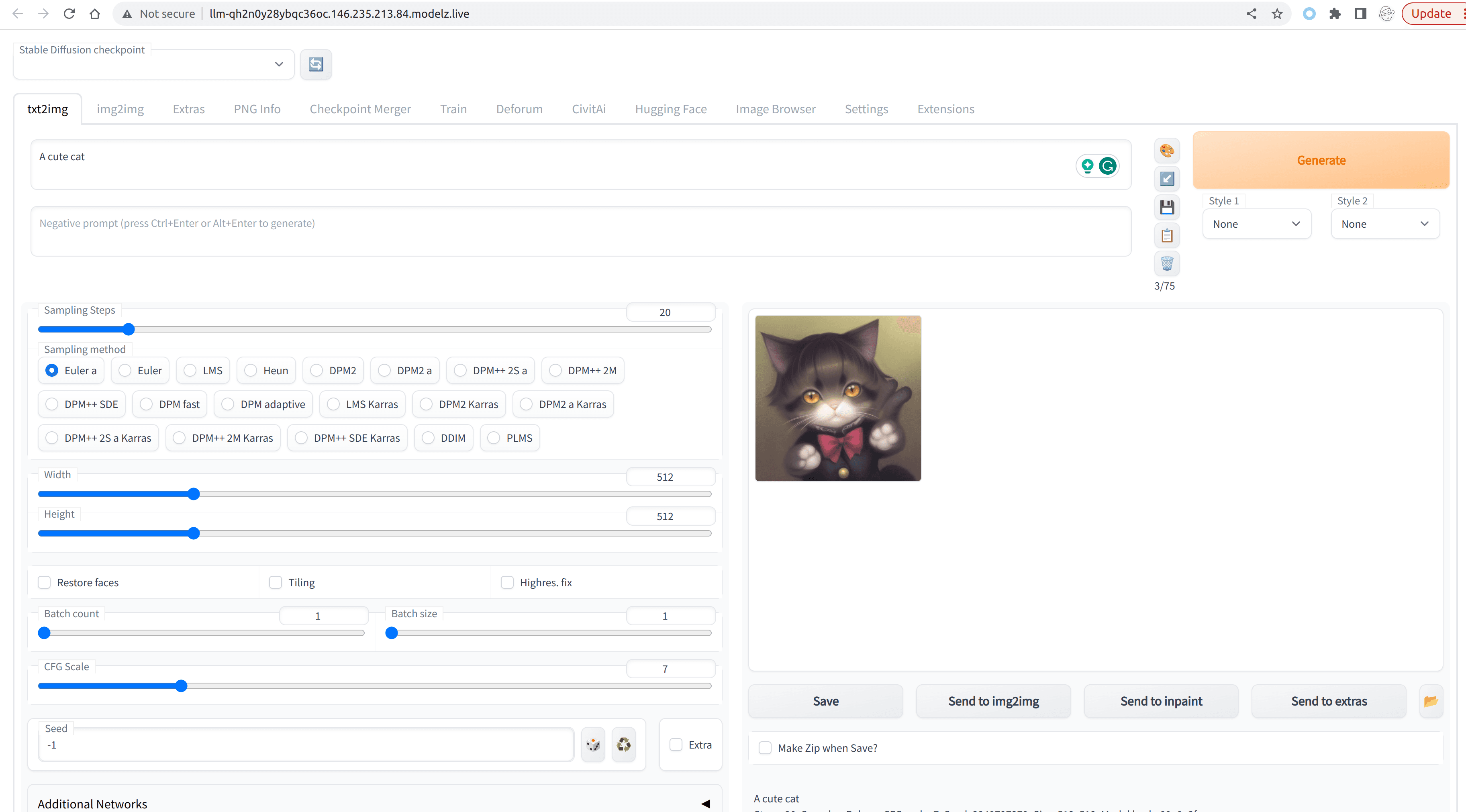Bookmark the page with the star icon

(1277, 14)
